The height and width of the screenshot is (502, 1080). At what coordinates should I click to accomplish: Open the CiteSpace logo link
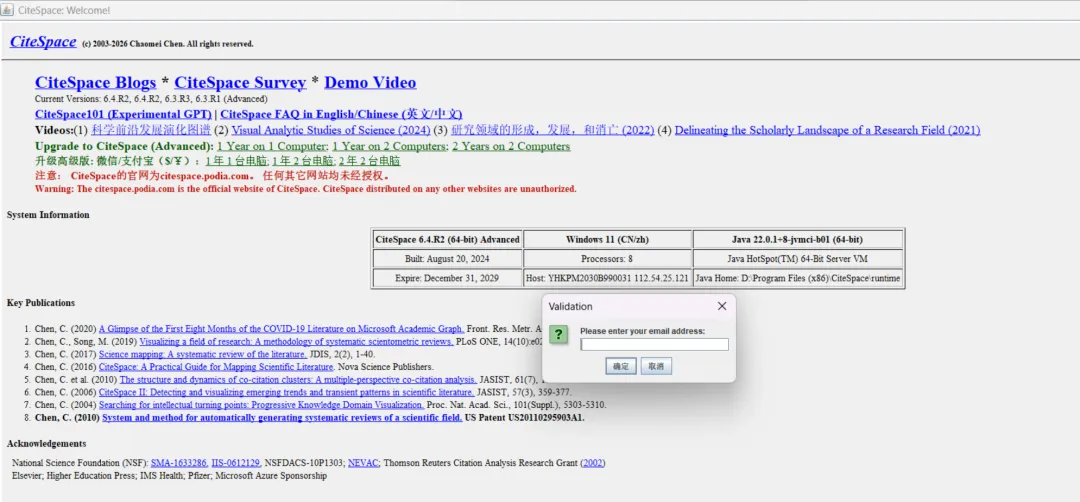pyautogui.click(x=43, y=42)
